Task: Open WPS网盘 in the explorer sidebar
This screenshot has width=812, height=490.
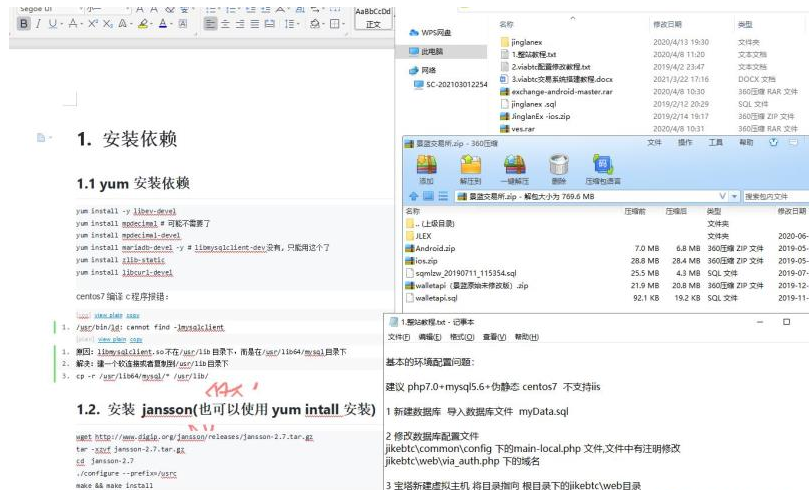Action: (x=436, y=32)
